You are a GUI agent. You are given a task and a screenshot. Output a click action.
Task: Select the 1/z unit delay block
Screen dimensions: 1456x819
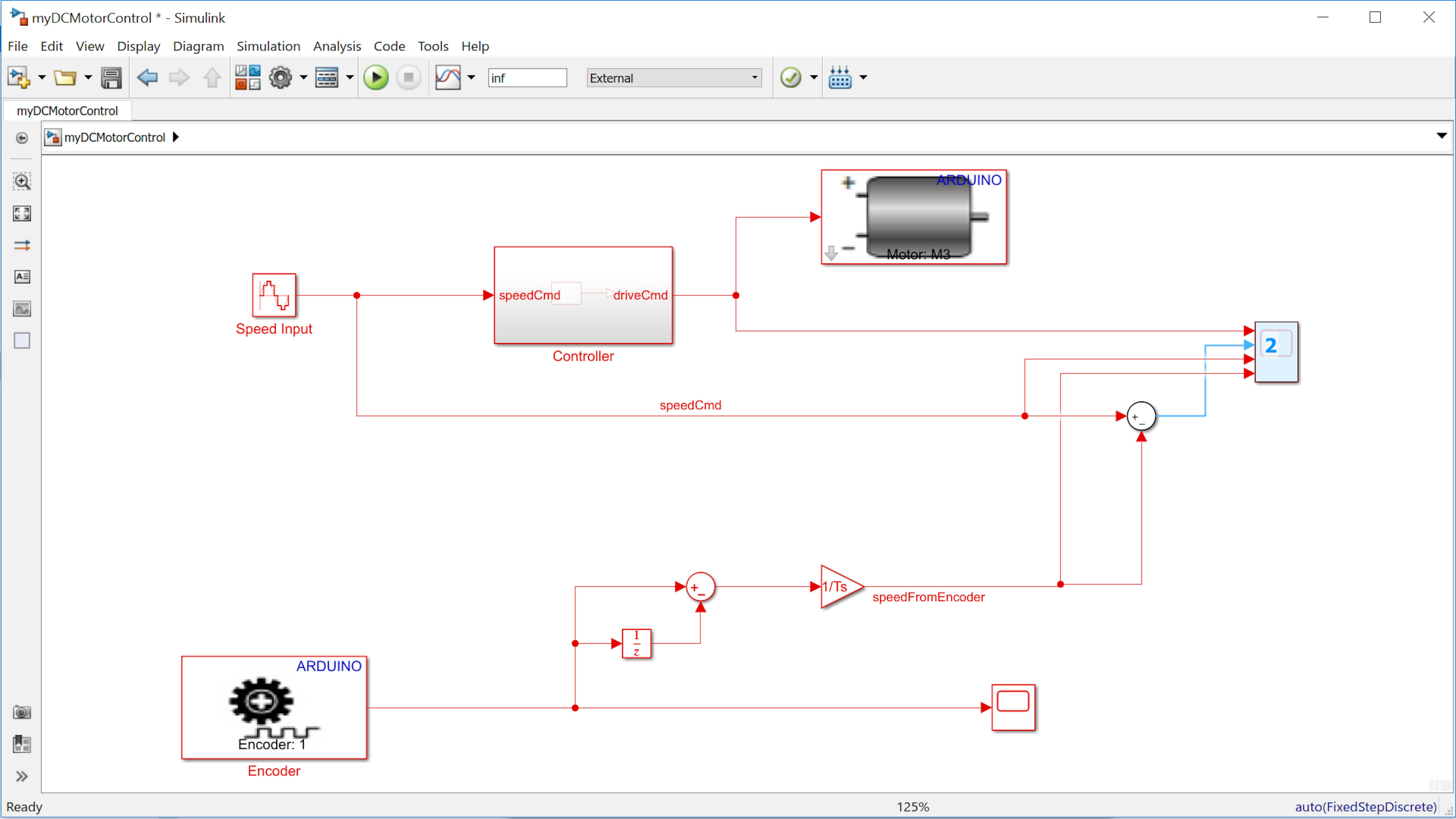(x=637, y=643)
